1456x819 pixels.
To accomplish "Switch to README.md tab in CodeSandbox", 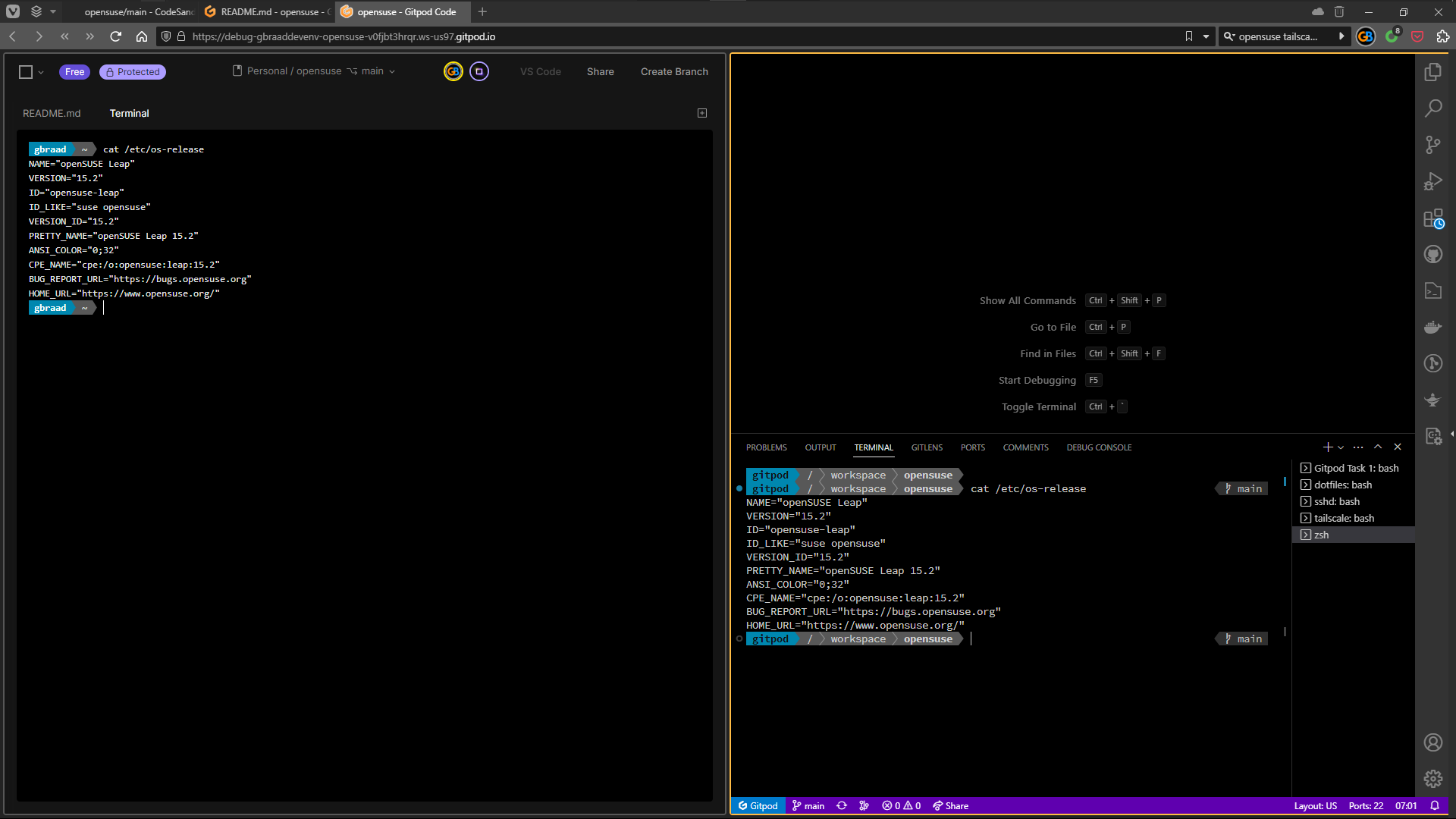I will 52,113.
